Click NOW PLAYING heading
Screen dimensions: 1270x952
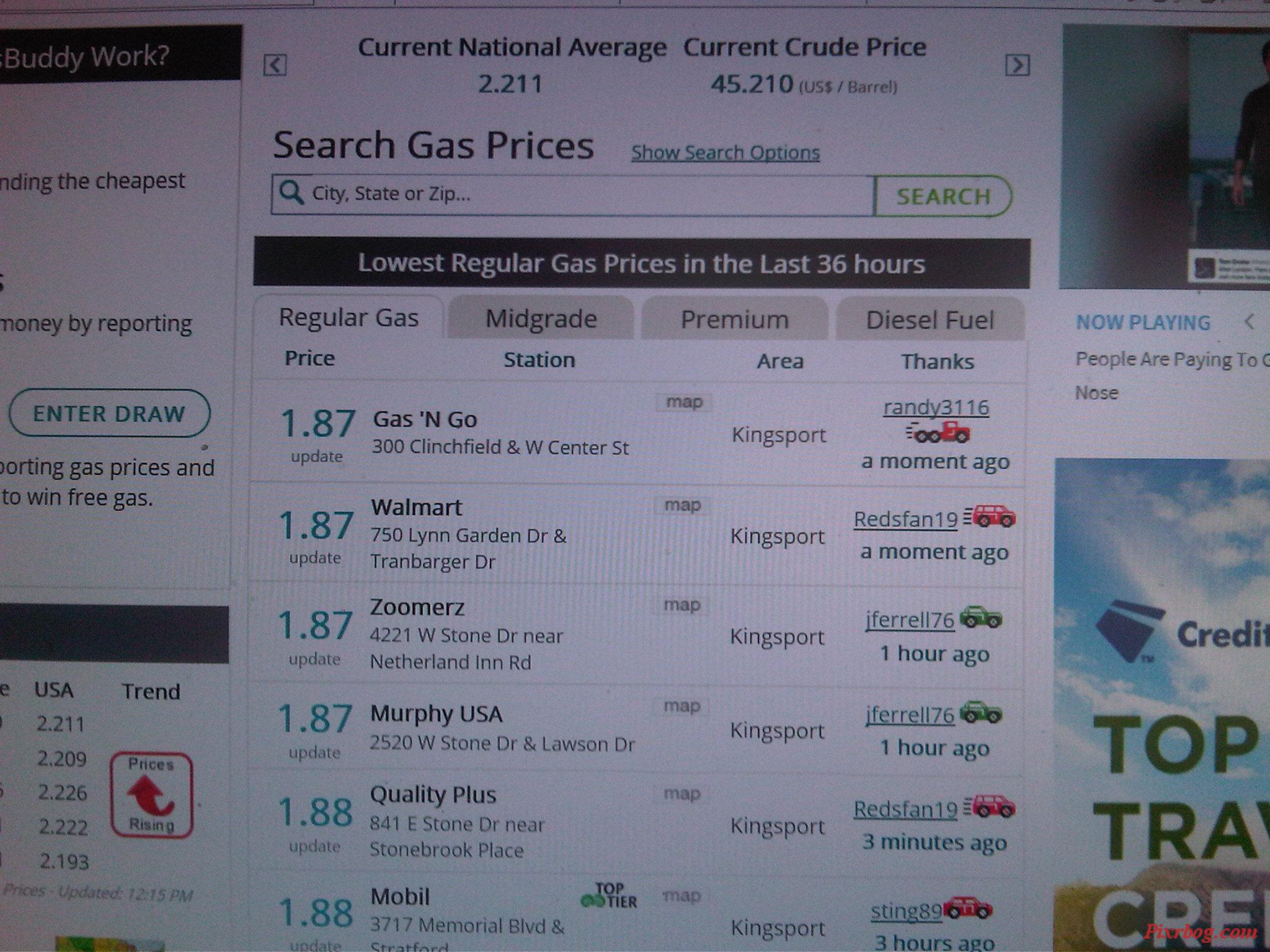[x=1143, y=323]
